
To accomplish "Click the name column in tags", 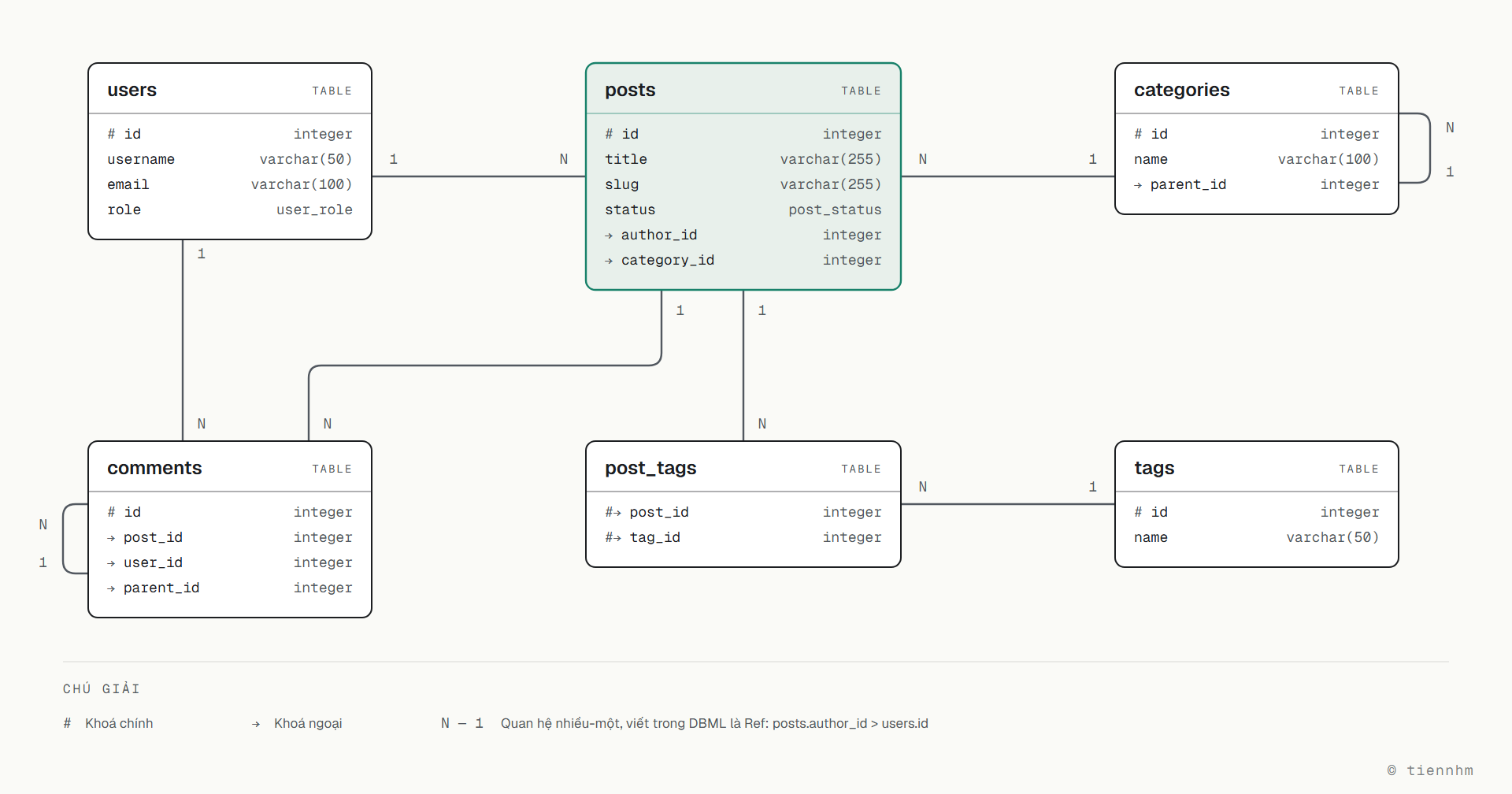I will pyautogui.click(x=1151, y=537).
